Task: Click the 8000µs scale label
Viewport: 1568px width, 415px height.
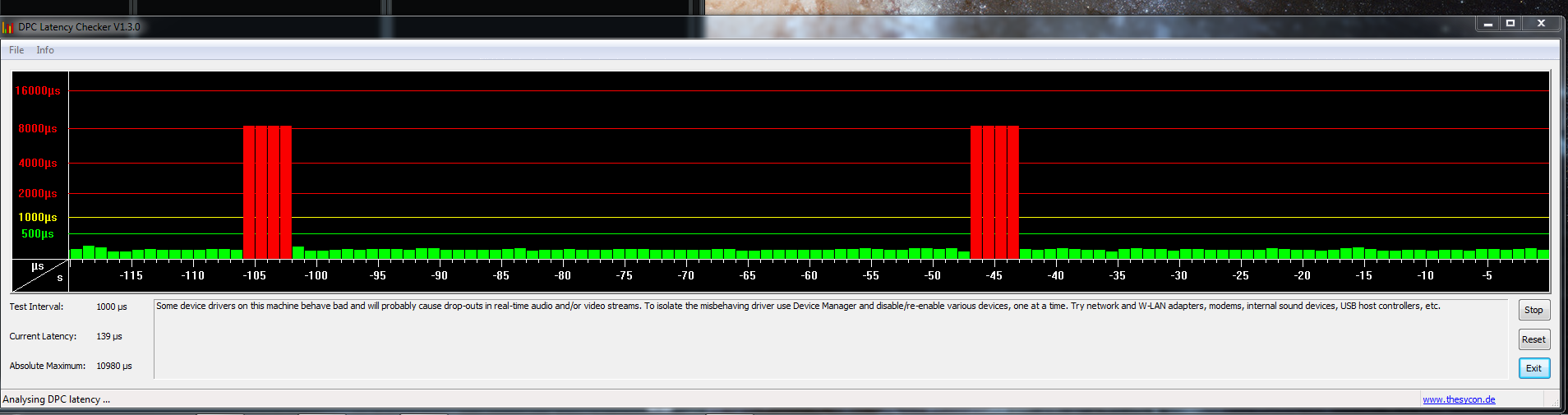Action: tap(38, 129)
